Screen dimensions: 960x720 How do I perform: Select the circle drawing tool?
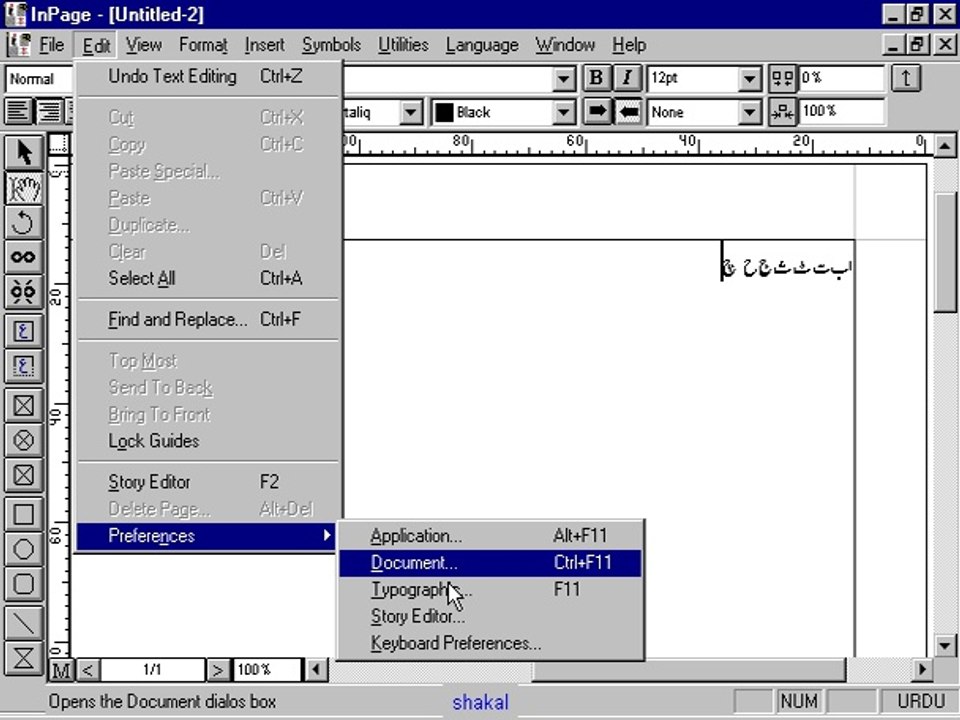coord(24,549)
